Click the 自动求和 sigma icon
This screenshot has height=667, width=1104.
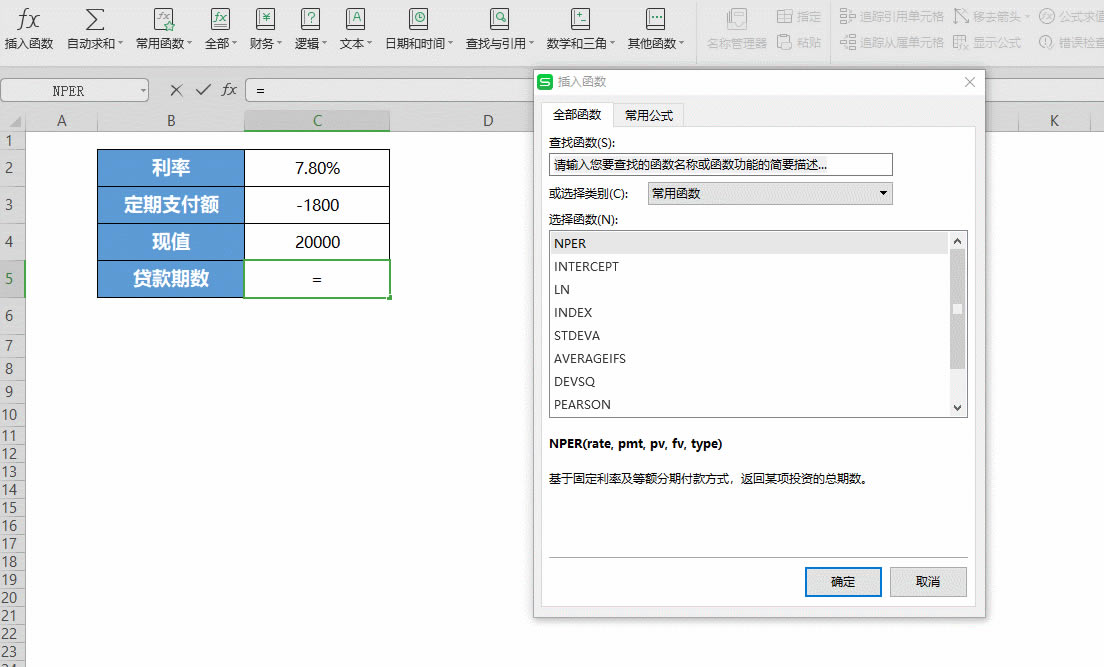(x=94, y=19)
